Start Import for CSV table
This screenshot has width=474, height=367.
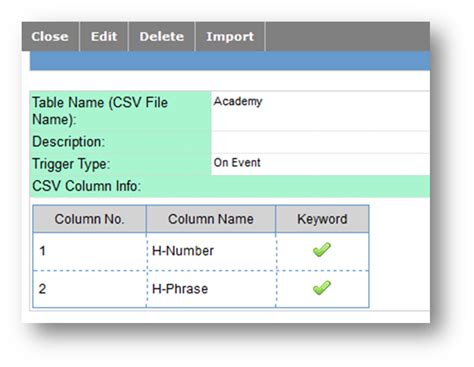click(230, 36)
